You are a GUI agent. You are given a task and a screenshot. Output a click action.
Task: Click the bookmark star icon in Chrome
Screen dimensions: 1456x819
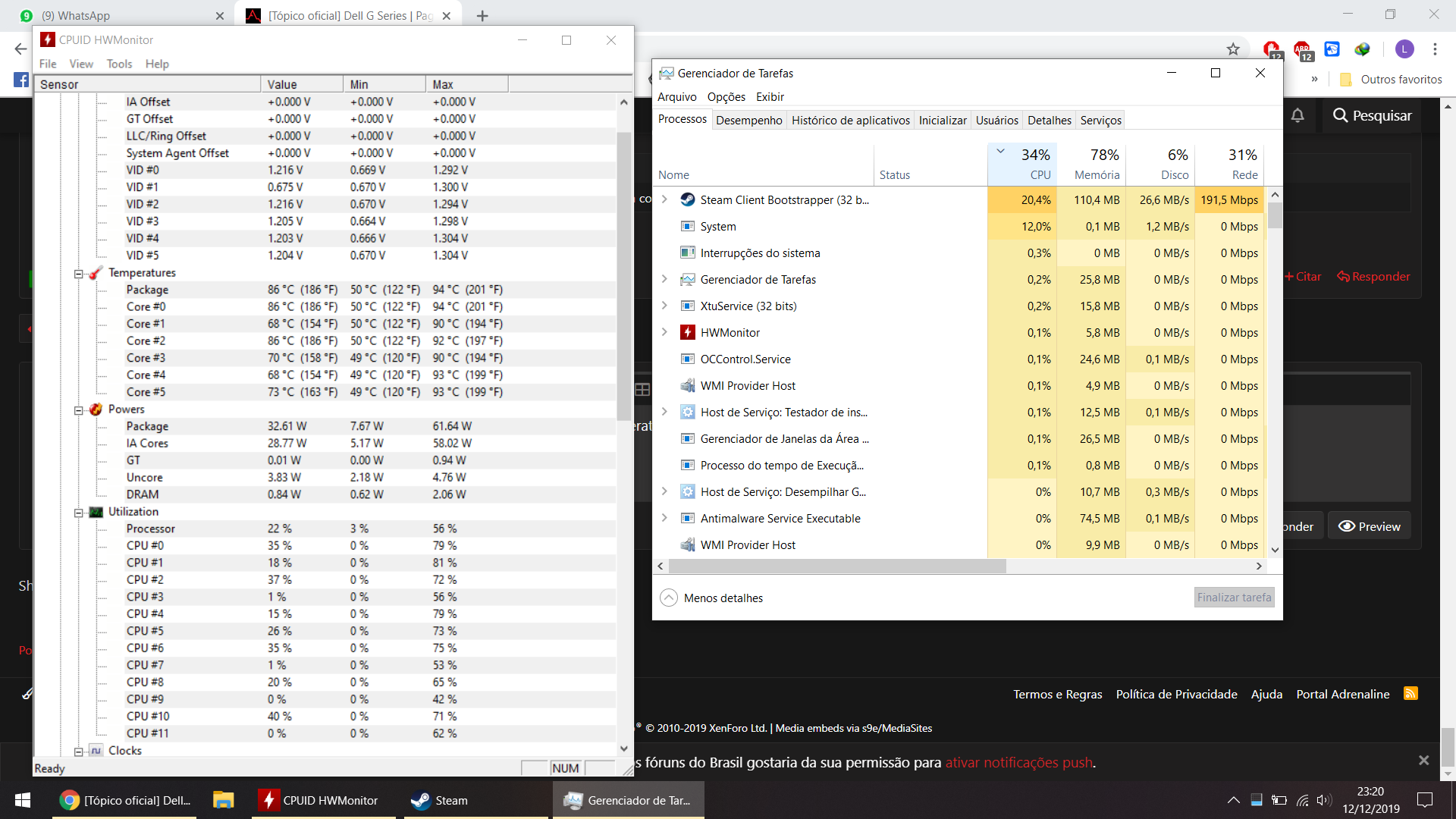pyautogui.click(x=1233, y=49)
